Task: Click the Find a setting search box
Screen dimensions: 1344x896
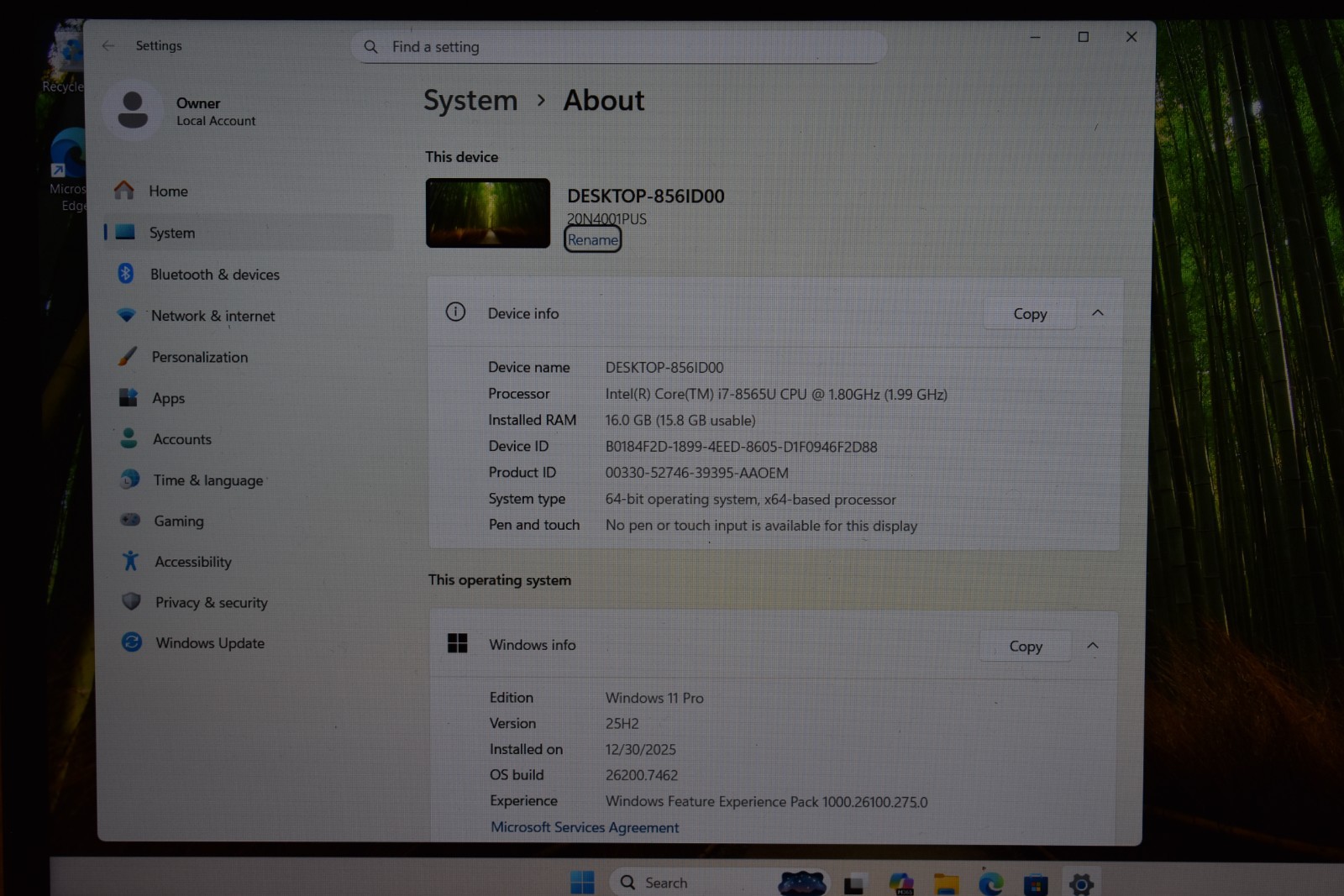Action: pyautogui.click(x=619, y=47)
